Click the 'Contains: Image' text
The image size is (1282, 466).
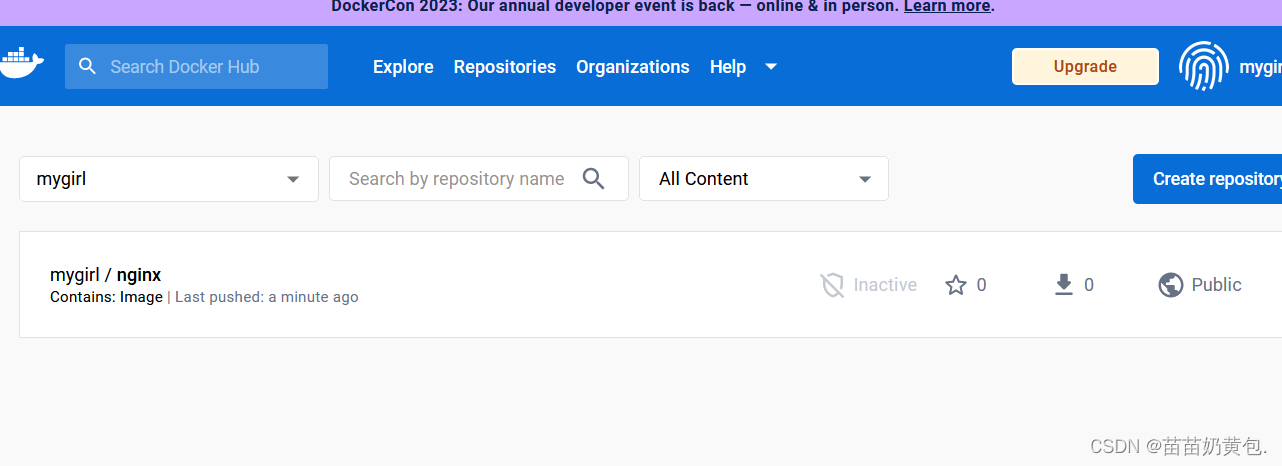tap(106, 297)
